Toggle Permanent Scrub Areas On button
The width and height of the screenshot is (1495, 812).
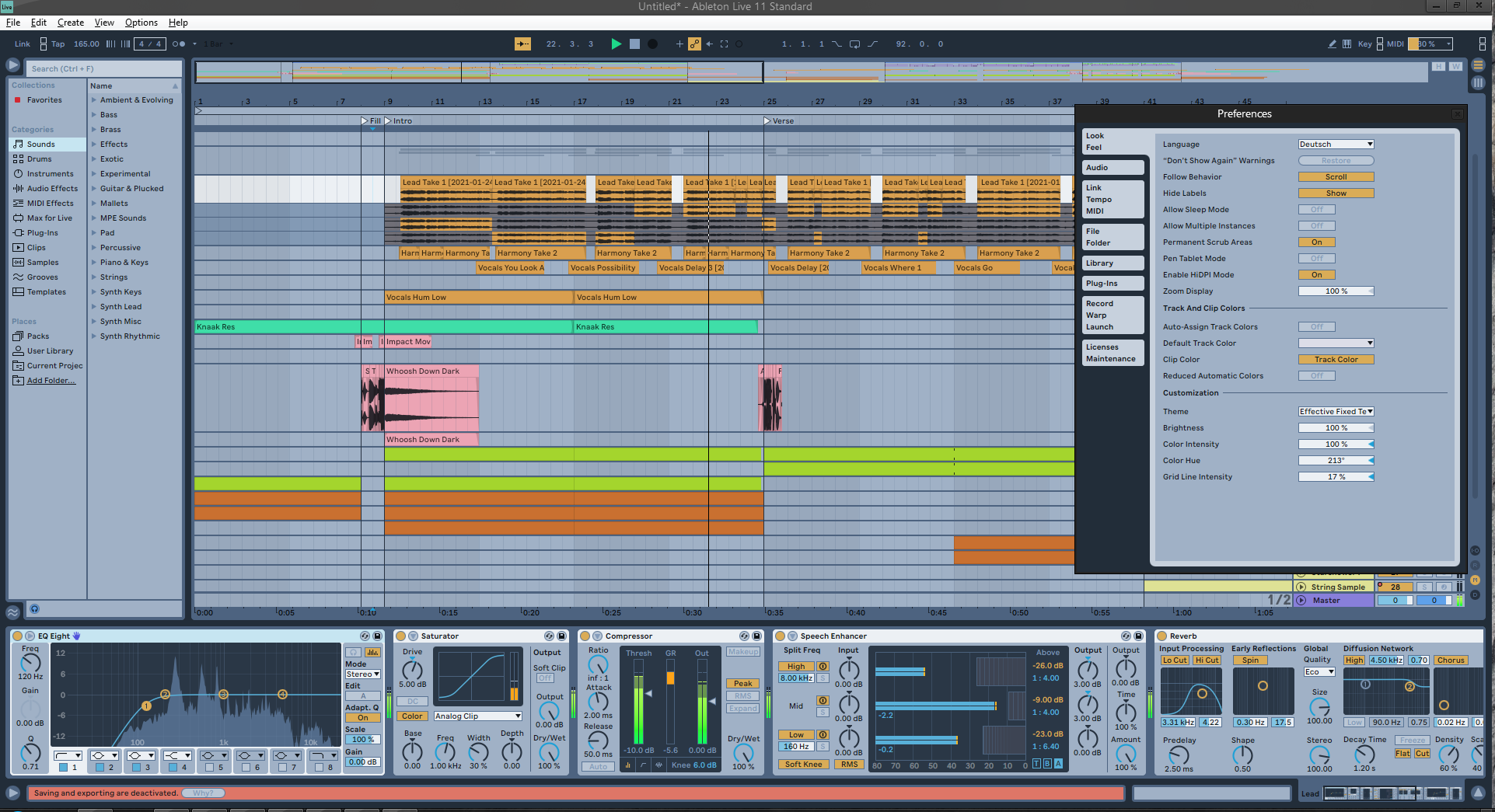pos(1316,242)
